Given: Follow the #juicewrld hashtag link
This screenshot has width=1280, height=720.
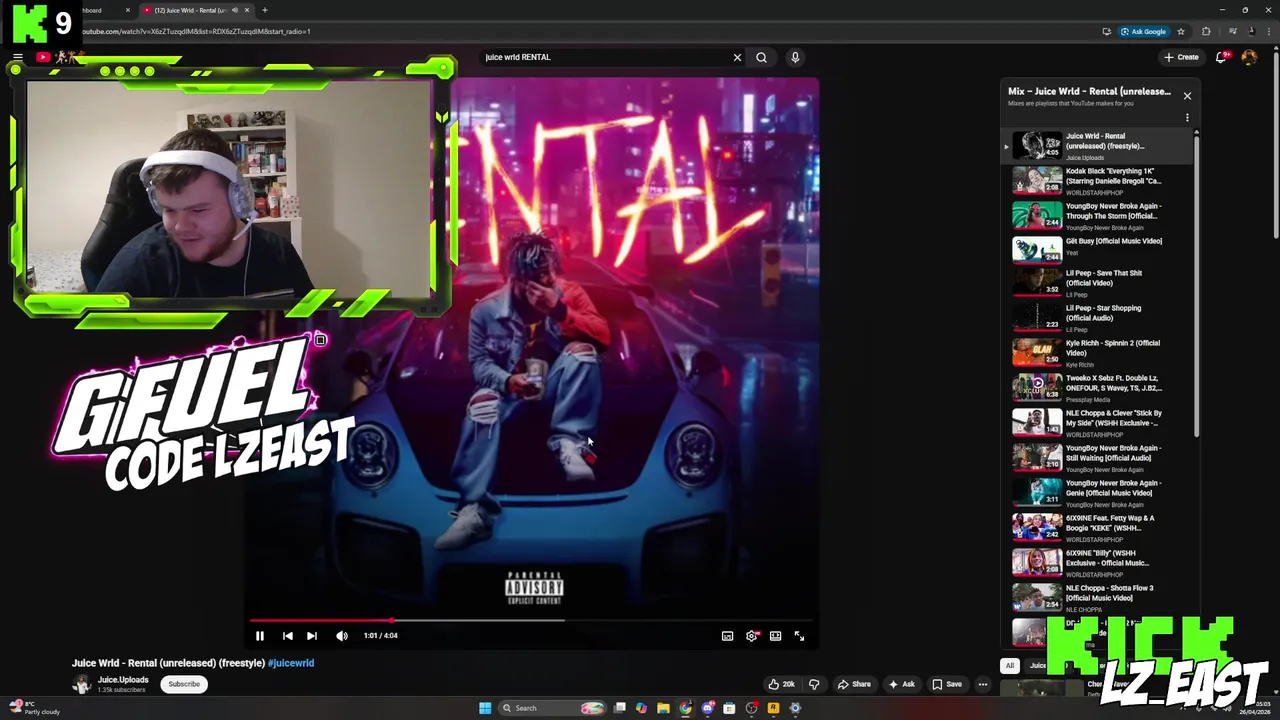Looking at the screenshot, I should click(x=291, y=663).
